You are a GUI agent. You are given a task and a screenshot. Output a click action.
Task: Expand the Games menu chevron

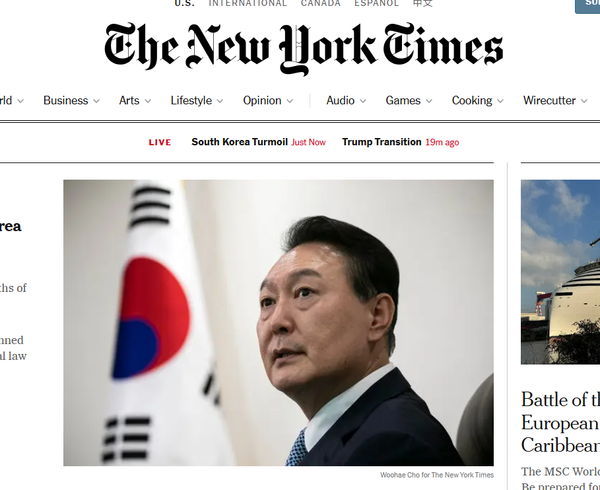click(x=429, y=101)
